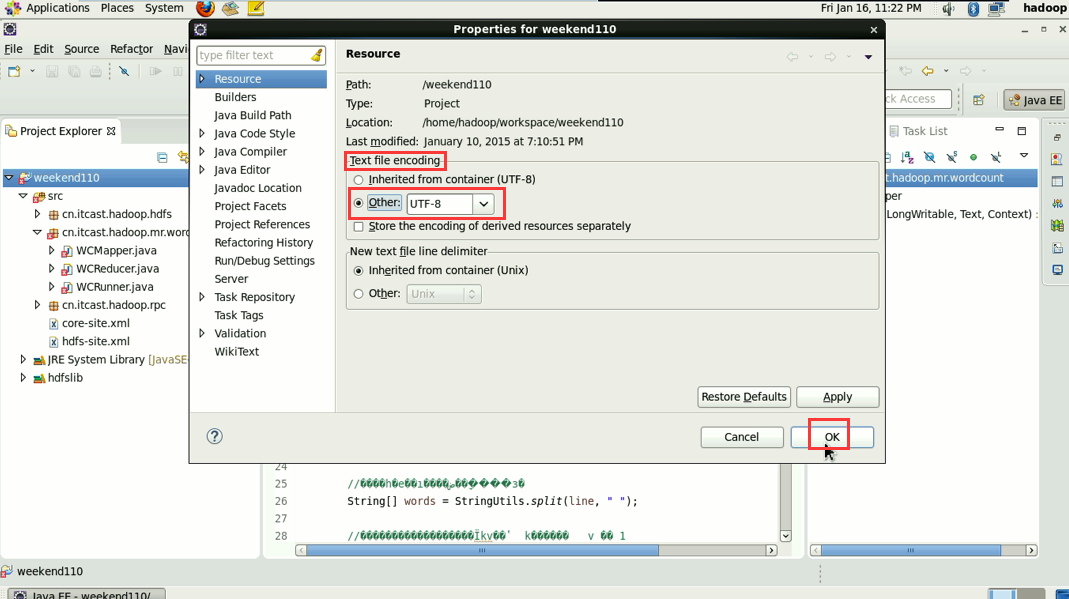
Task: Click the editor horizontal scrollbar thumb
Action: [x=482, y=550]
